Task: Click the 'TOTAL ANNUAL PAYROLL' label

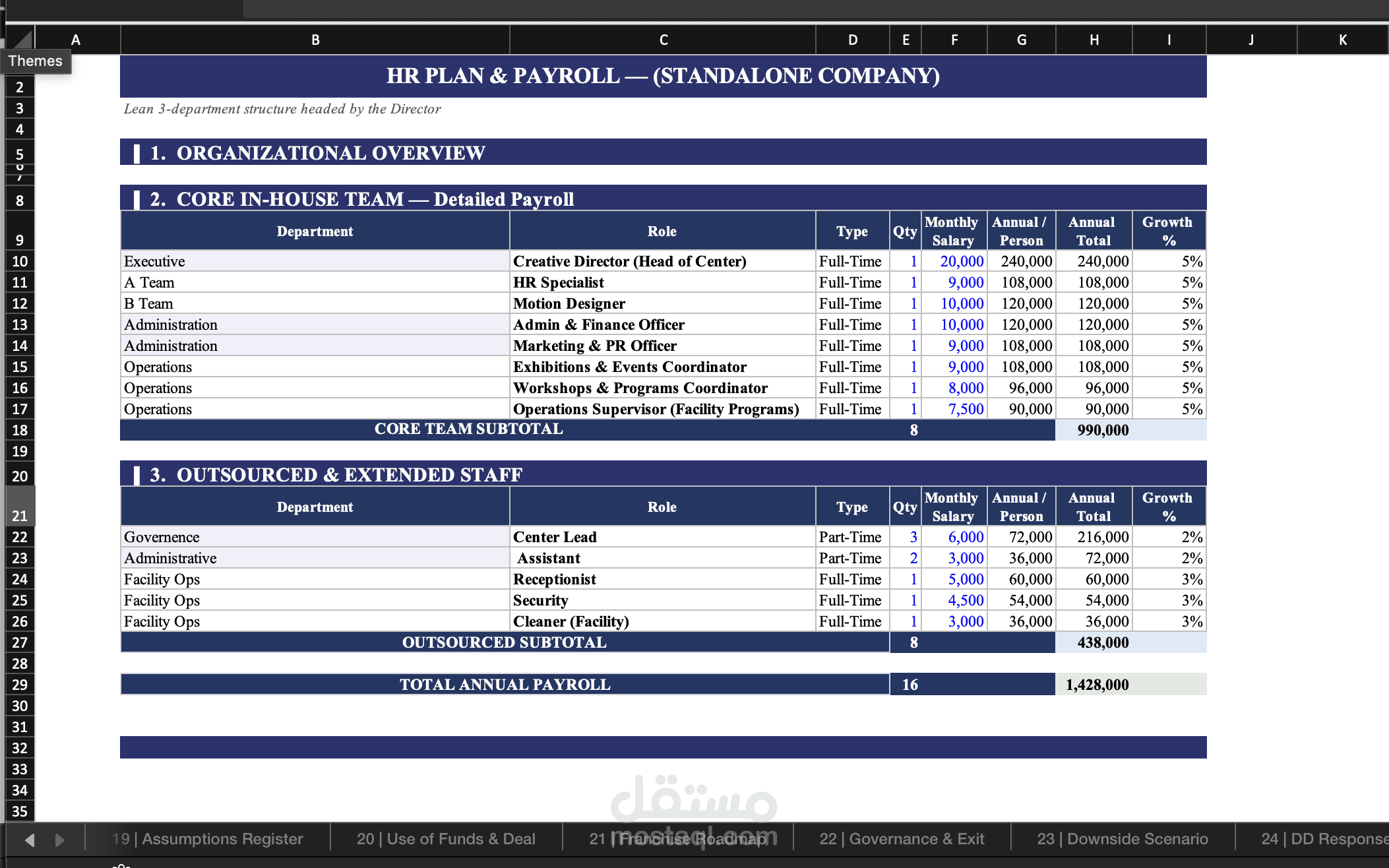Action: click(505, 685)
